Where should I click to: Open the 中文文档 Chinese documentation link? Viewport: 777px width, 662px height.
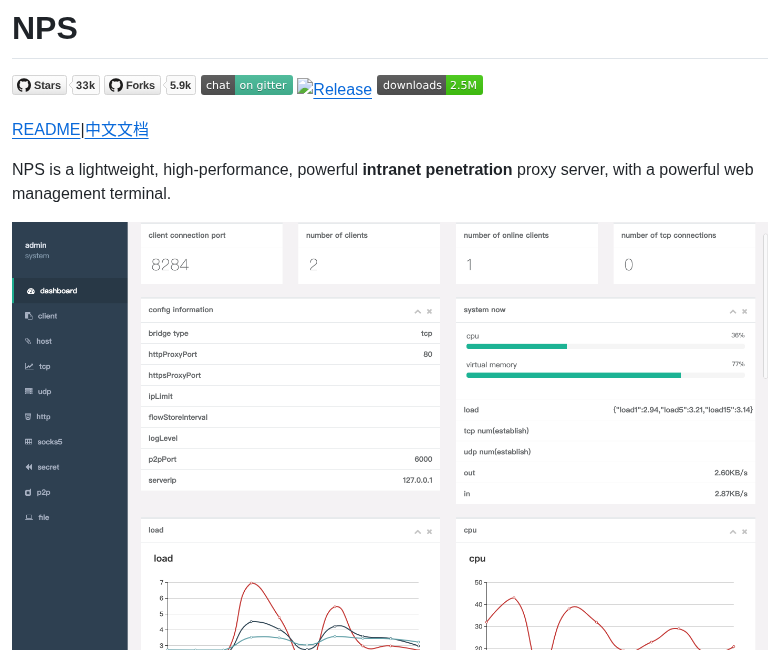(117, 129)
